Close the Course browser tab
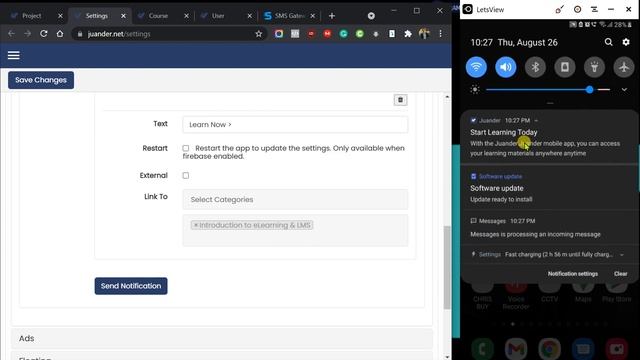Image resolution: width=640 pixels, height=360 pixels. point(186,16)
